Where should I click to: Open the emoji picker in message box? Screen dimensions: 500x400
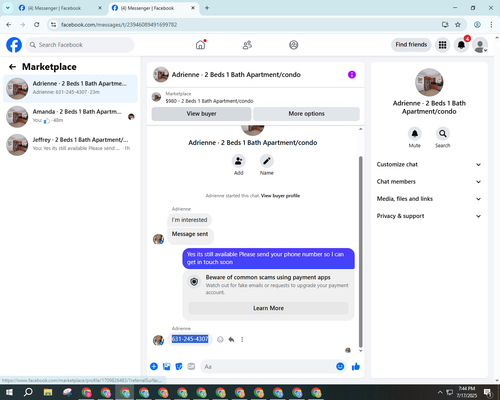[x=340, y=367]
